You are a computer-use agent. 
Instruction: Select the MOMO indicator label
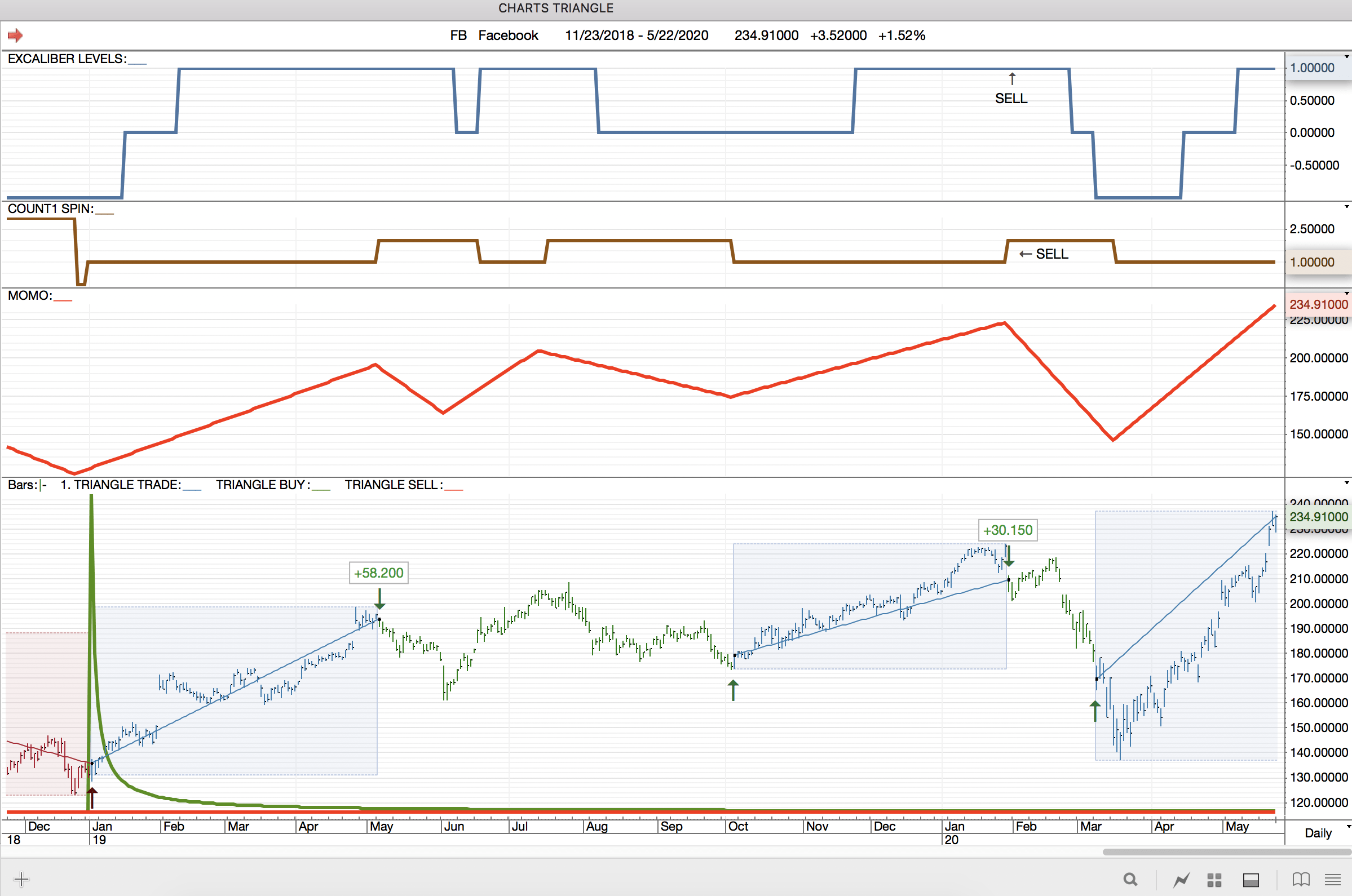click(30, 295)
